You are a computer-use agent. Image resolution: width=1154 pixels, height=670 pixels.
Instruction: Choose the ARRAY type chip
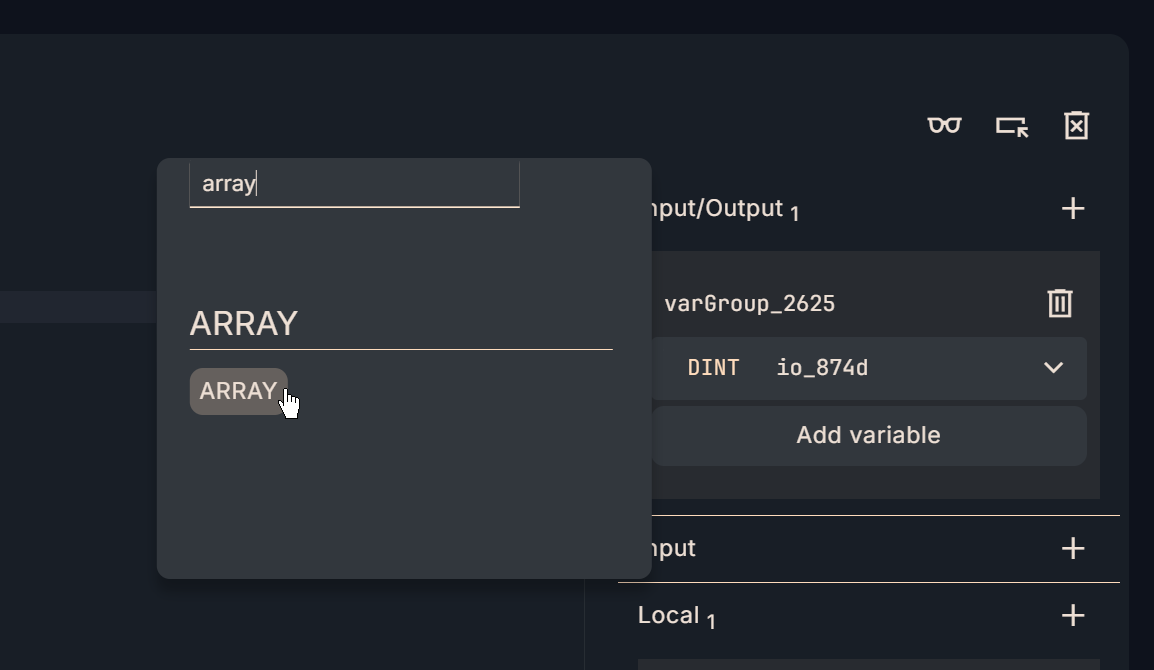pos(238,391)
